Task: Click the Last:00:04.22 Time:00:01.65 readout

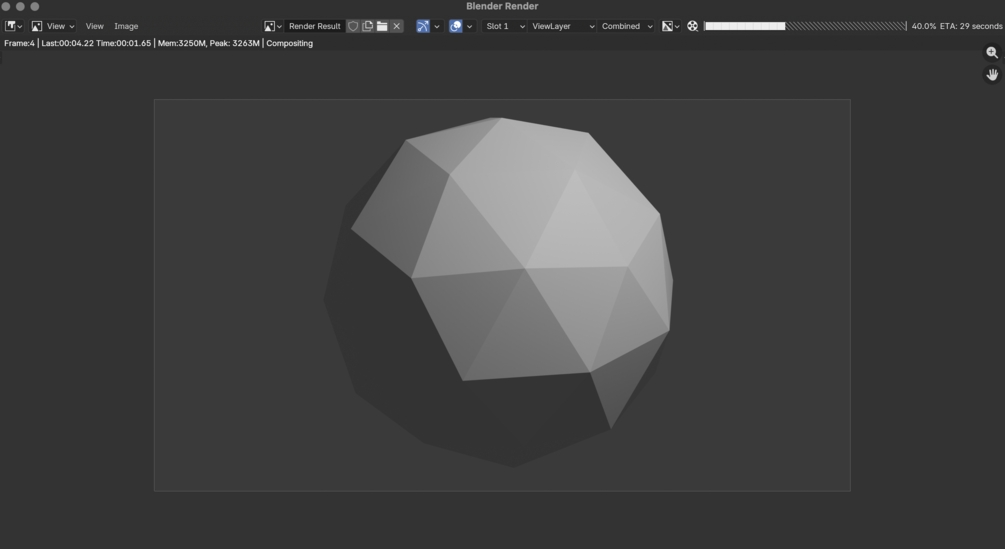Action: click(96, 44)
